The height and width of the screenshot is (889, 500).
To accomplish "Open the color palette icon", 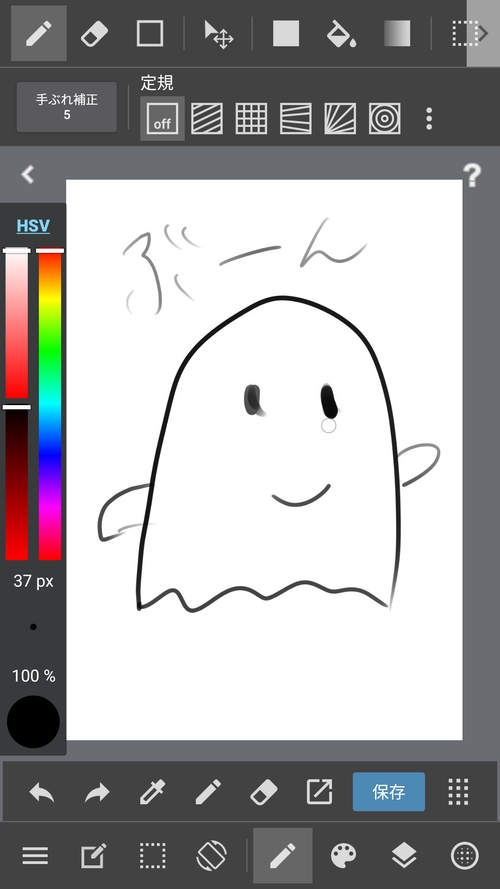I will pos(344,856).
